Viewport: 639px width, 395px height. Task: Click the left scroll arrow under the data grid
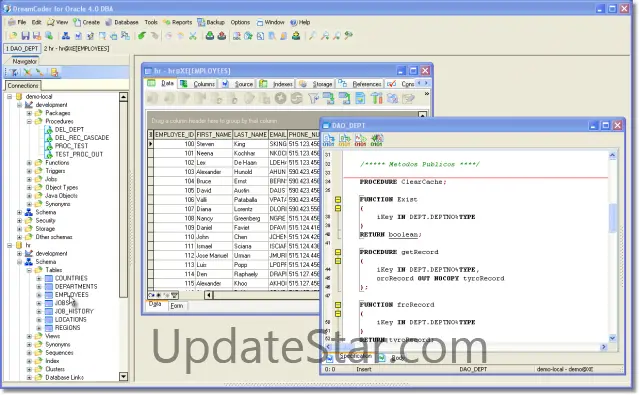[x=209, y=295]
